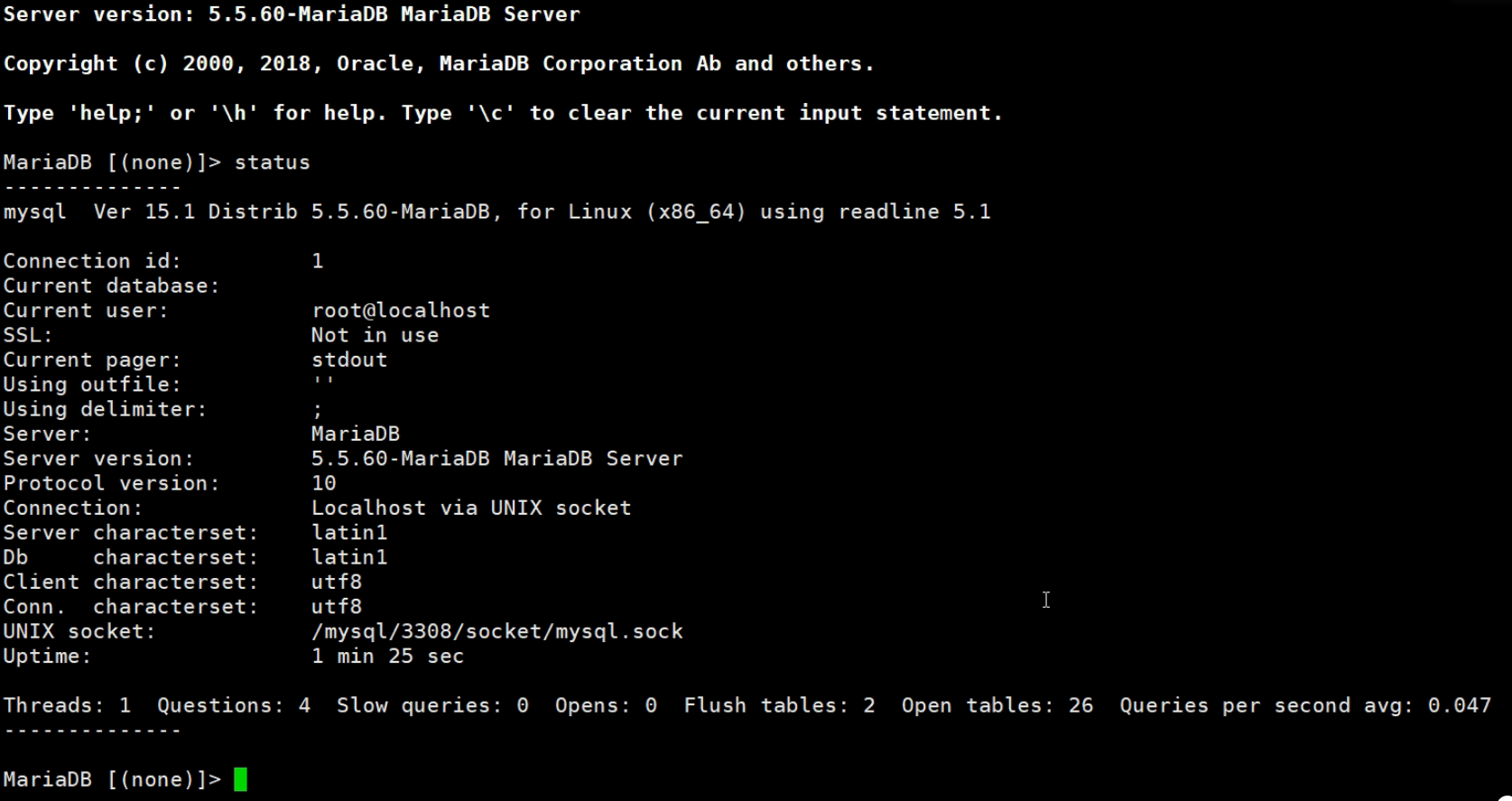The width and height of the screenshot is (1512, 801).
Task: Click the UNIX socket path /mysql/3308/socket/mysql.sock
Action: click(496, 632)
